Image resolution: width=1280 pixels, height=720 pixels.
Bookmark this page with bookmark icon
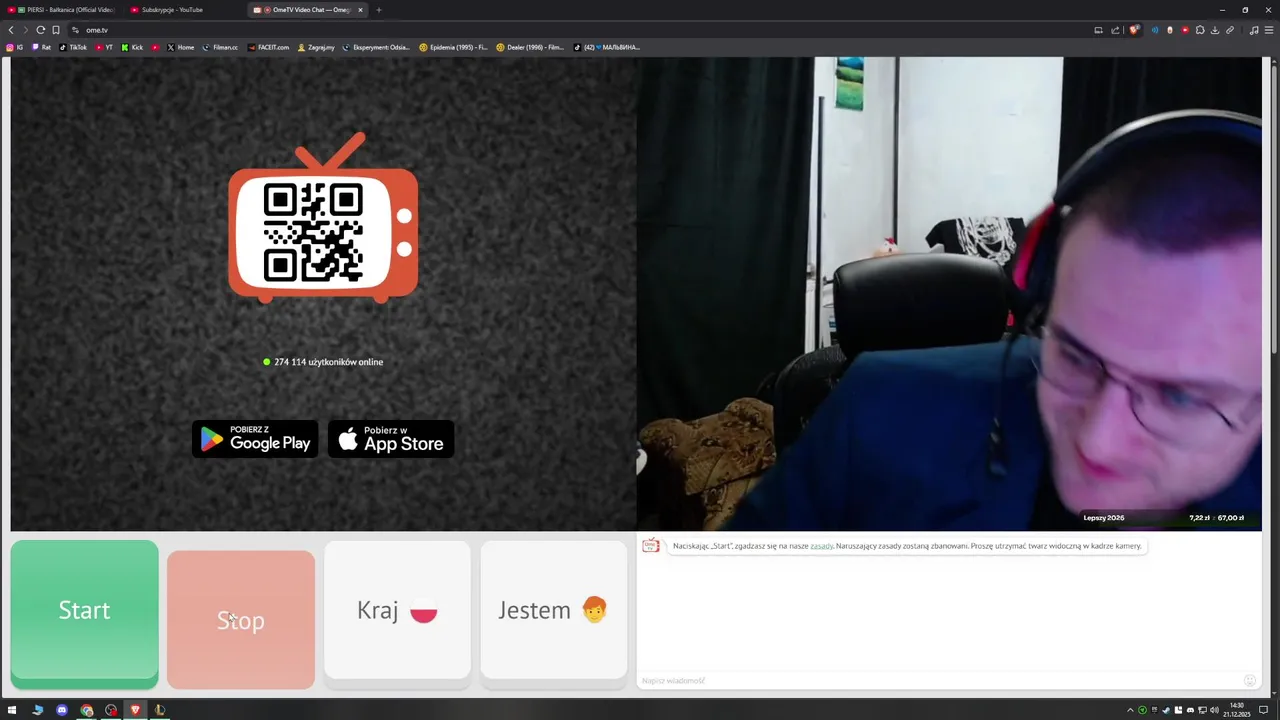(56, 30)
